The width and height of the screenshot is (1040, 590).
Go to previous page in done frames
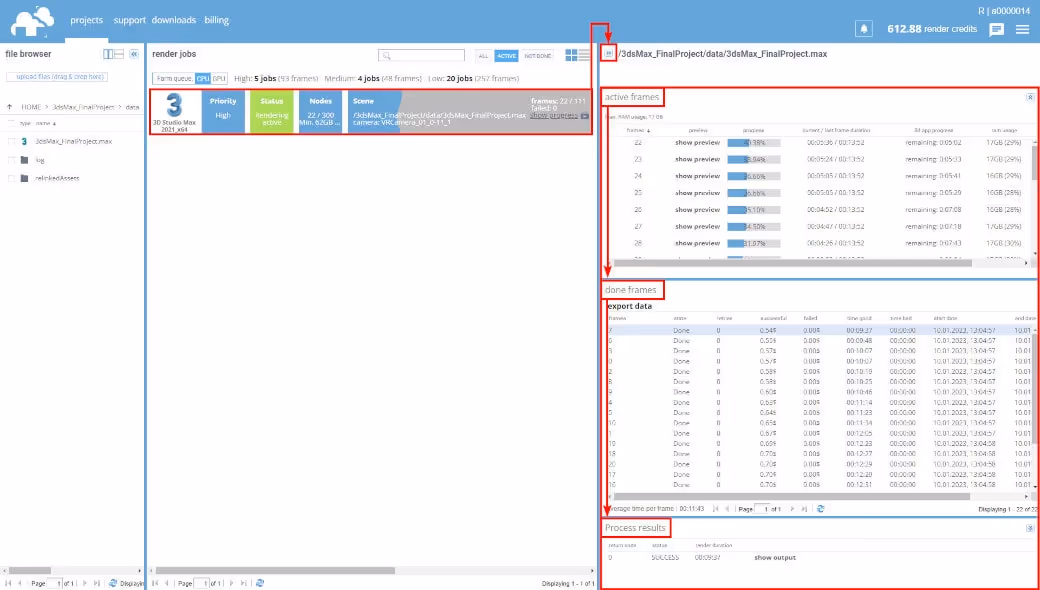[728, 509]
